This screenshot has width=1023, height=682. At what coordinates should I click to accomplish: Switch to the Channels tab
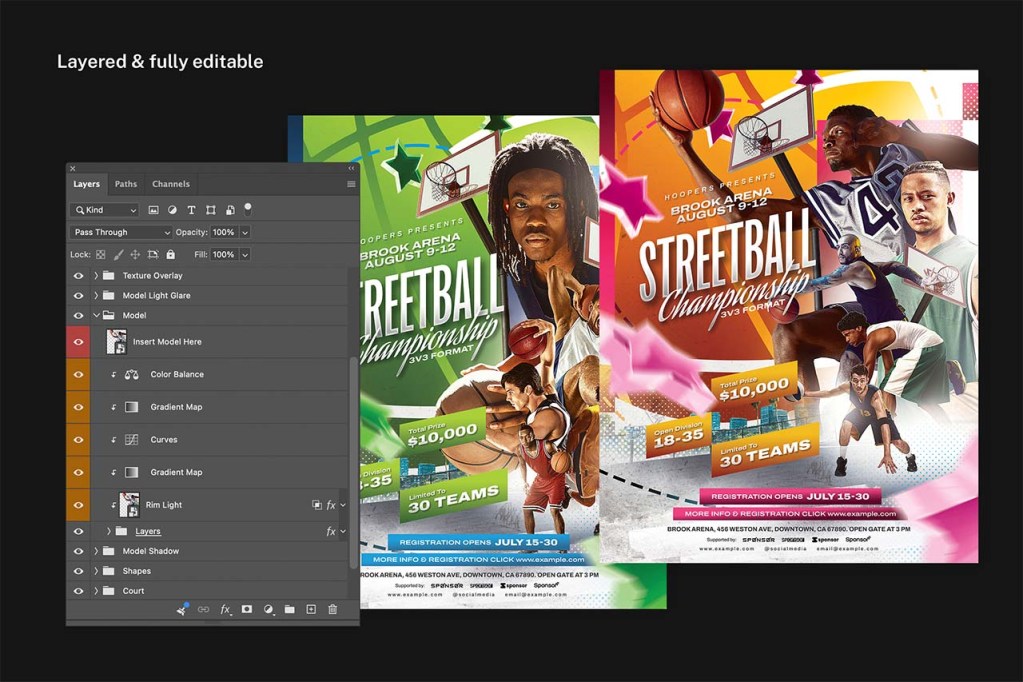(x=171, y=185)
